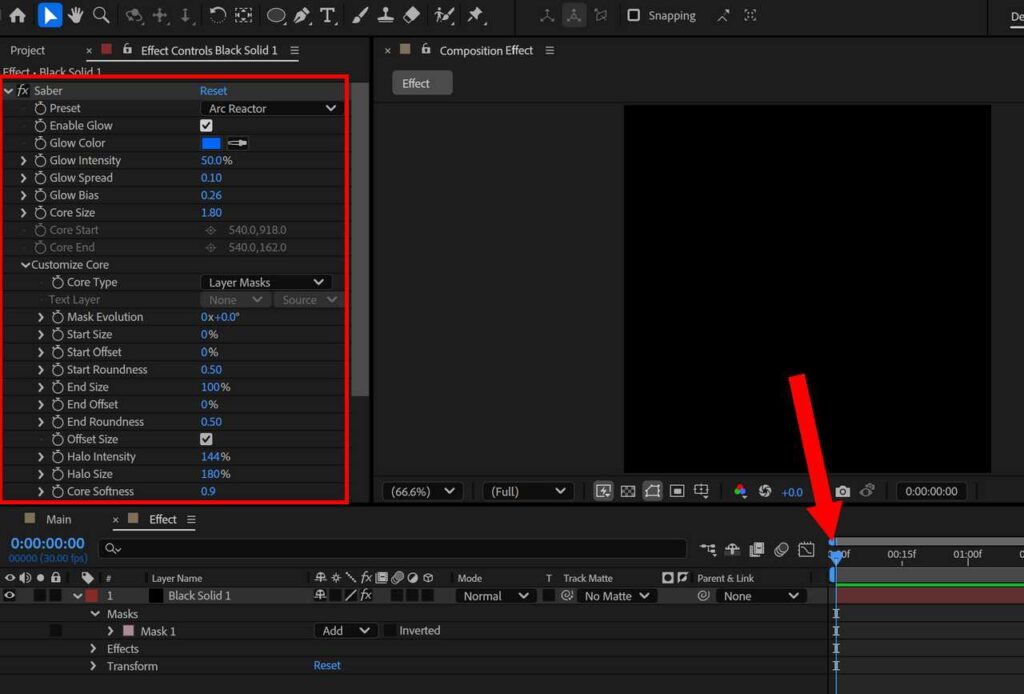Viewport: 1024px width, 694px height.
Task: Click the Glow Intensity value 50.0%
Action: click(216, 160)
